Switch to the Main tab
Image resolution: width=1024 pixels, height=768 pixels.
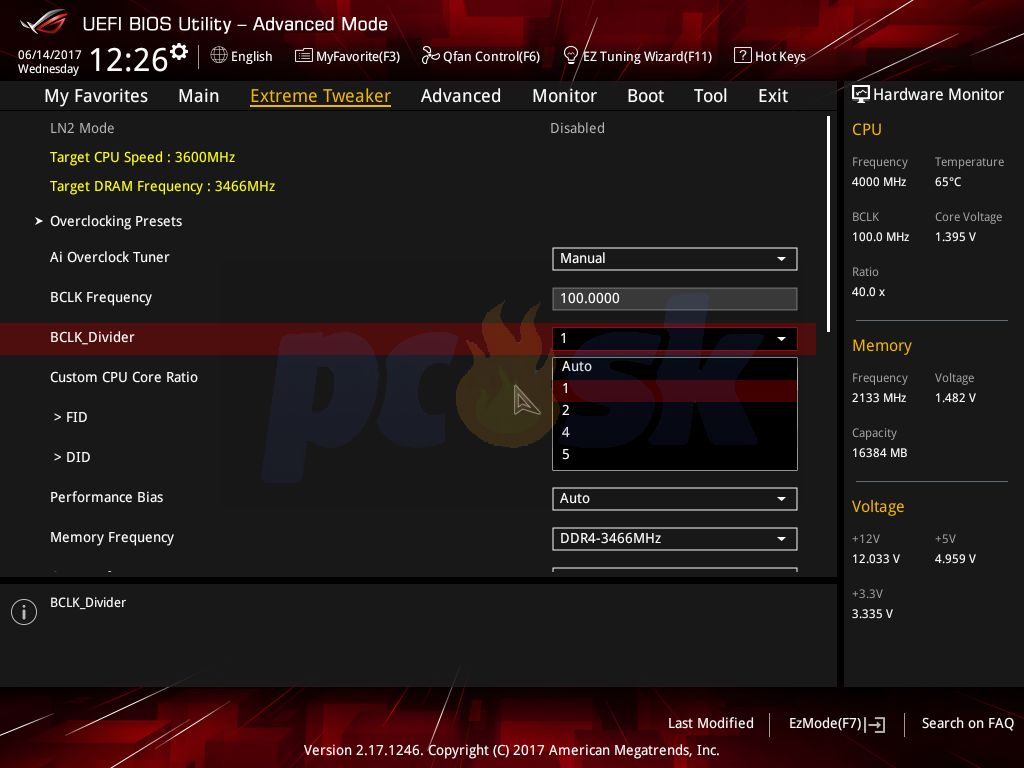coord(199,96)
